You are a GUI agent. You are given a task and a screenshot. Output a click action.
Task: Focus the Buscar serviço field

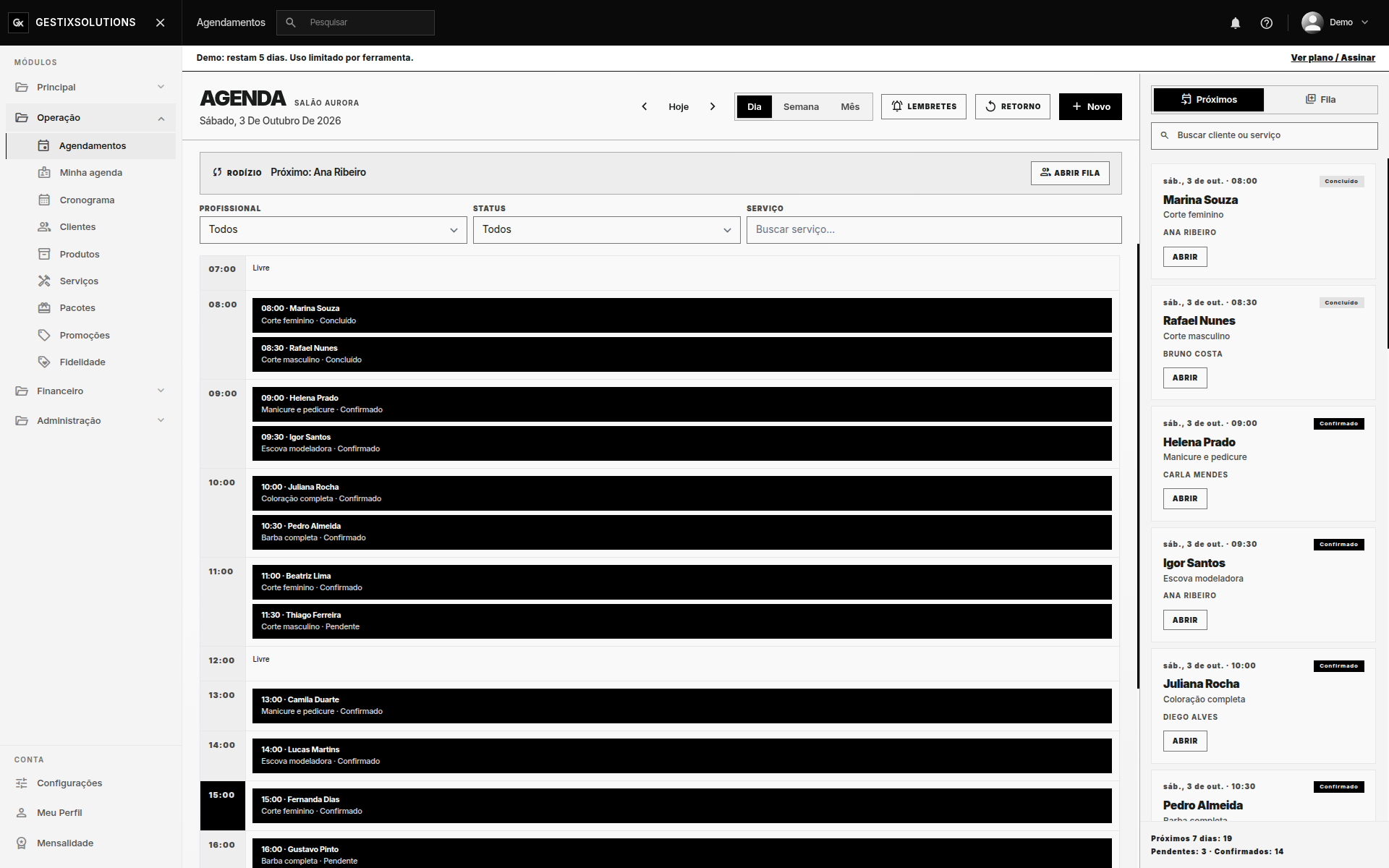(x=934, y=229)
